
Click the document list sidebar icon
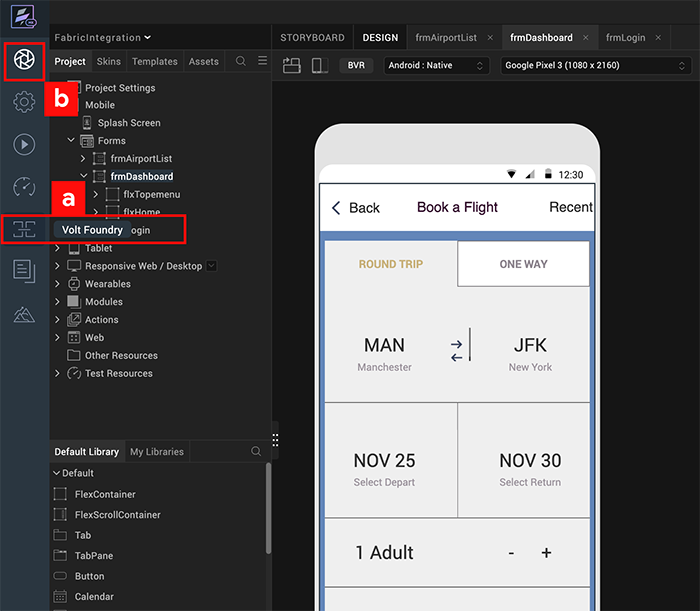coord(24,270)
